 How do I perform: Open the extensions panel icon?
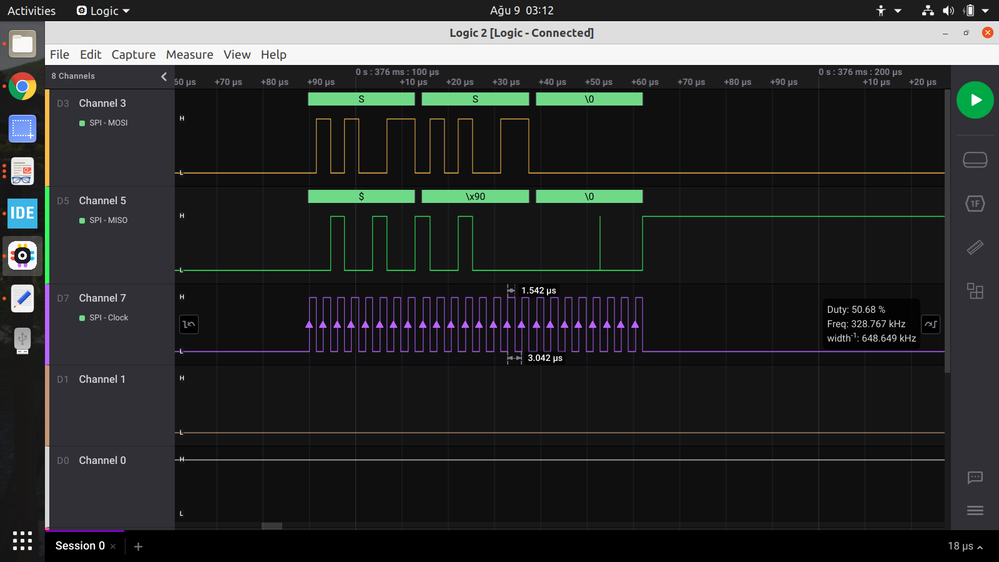point(975,291)
